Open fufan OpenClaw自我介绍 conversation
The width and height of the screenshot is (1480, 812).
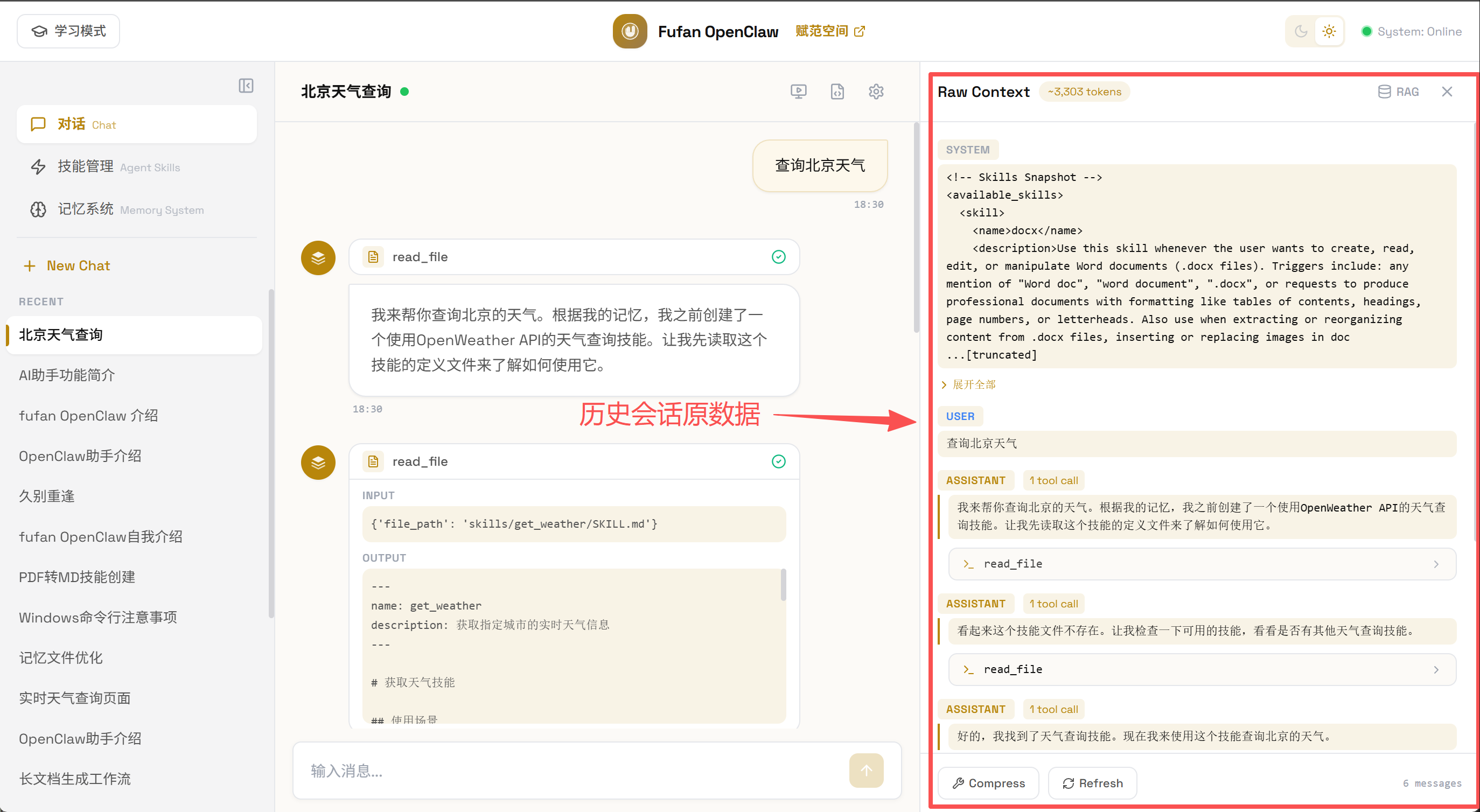pyautogui.click(x=134, y=536)
